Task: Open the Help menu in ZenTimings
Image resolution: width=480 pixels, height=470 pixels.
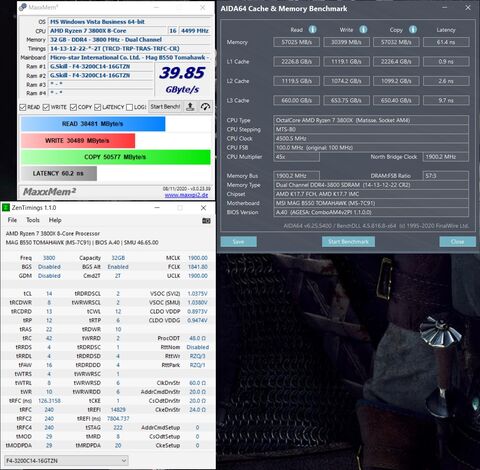Action: (55, 220)
